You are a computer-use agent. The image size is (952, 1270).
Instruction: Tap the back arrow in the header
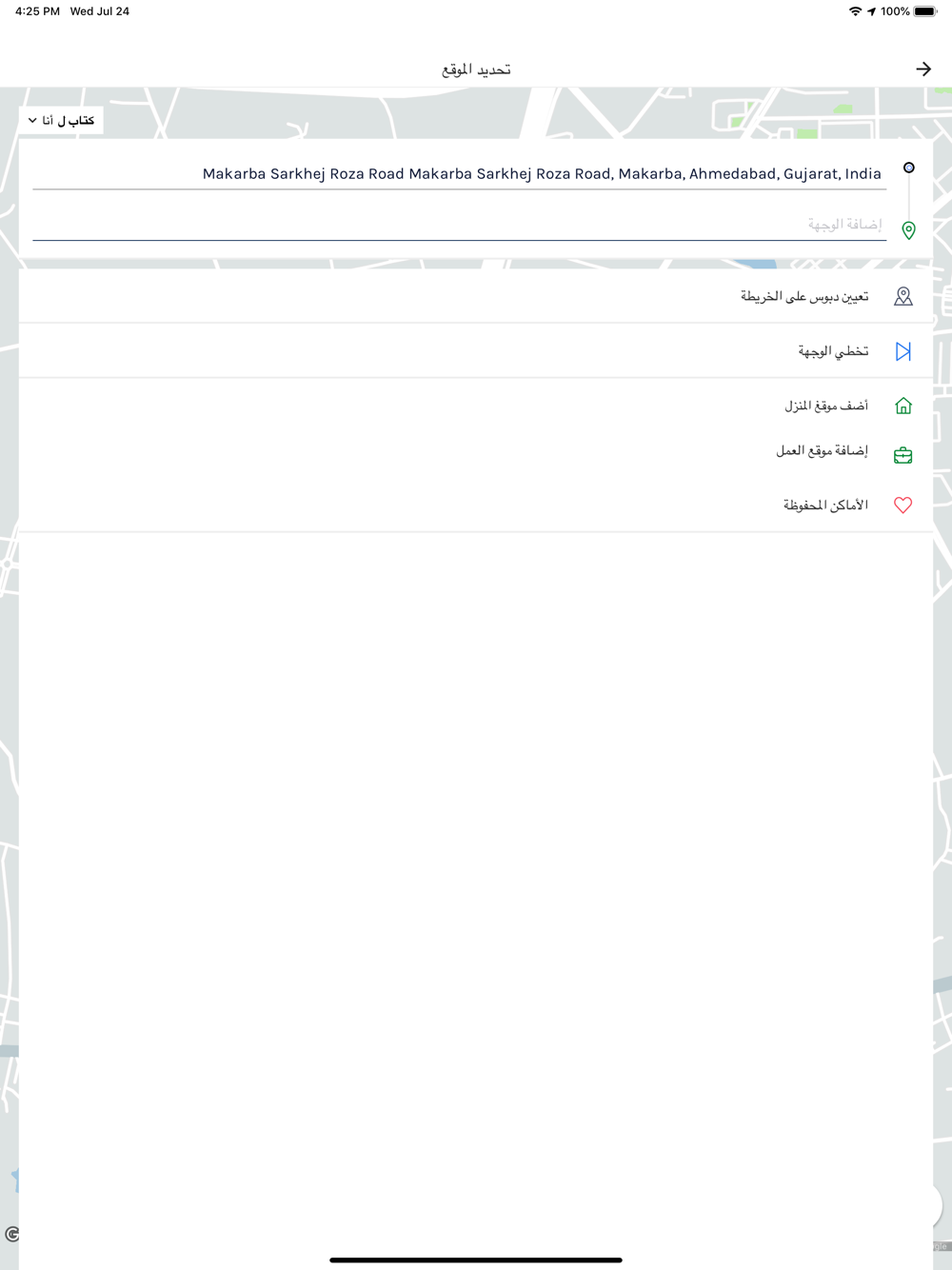coord(922,69)
